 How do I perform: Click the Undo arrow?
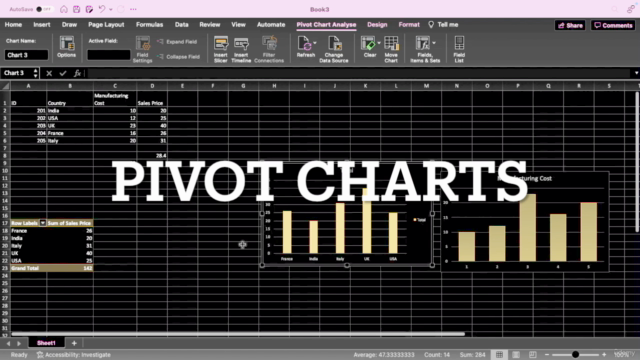coord(102,9)
